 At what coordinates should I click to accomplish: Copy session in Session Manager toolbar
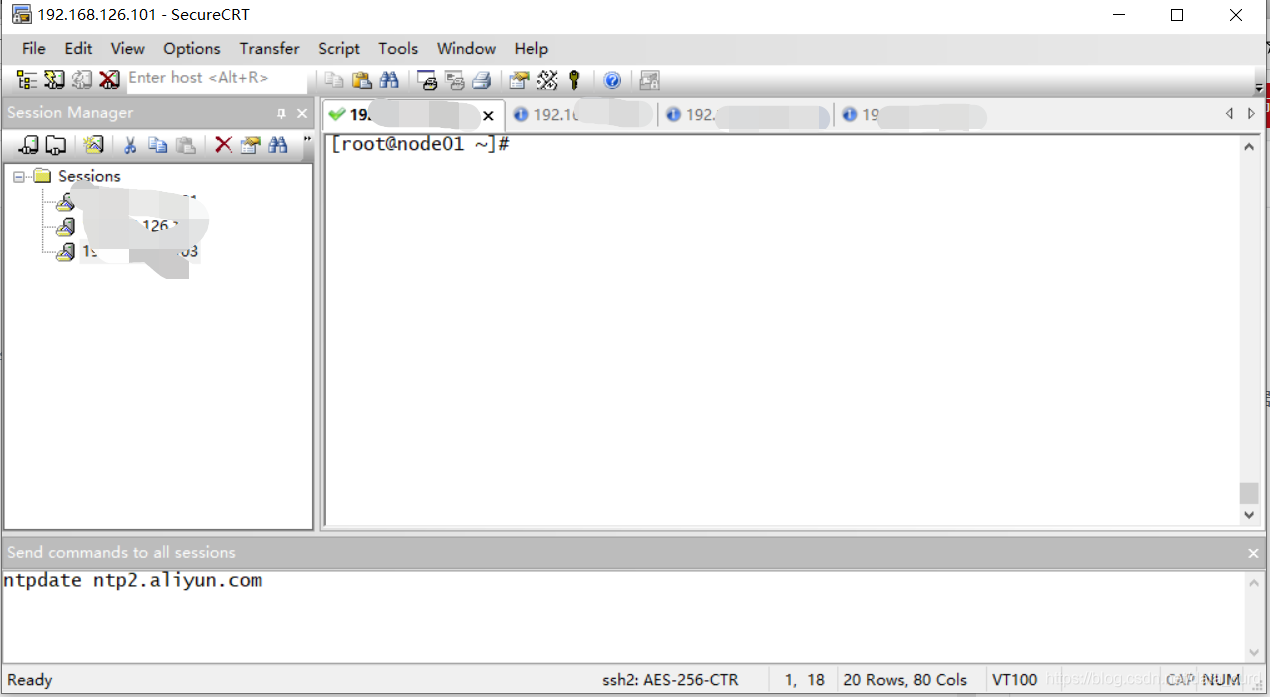[158, 145]
